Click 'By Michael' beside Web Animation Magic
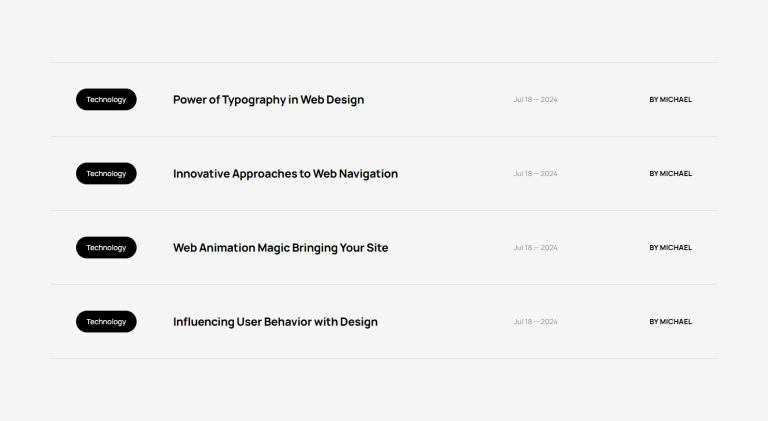Screen dimensions: 768x421 click(x=670, y=248)
